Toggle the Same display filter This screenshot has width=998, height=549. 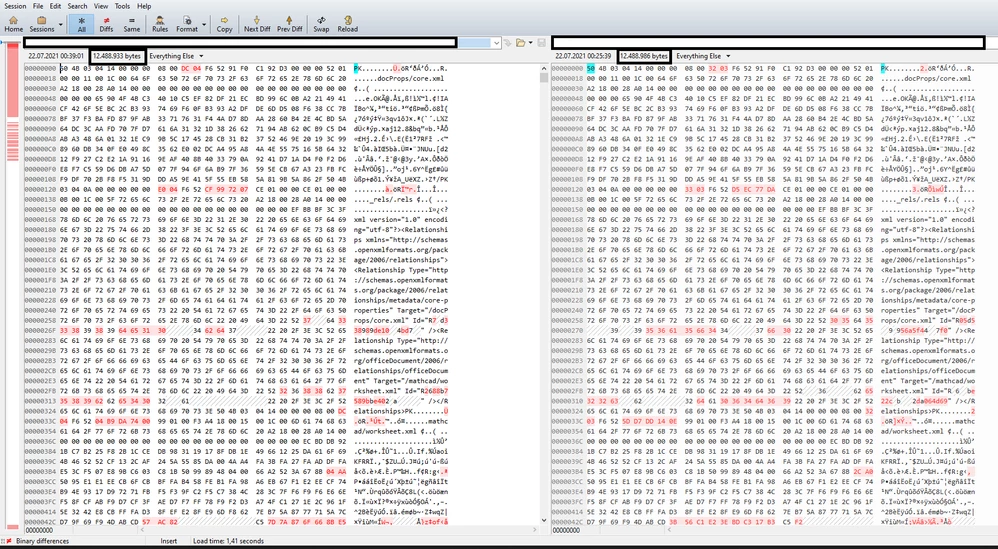[132, 24]
